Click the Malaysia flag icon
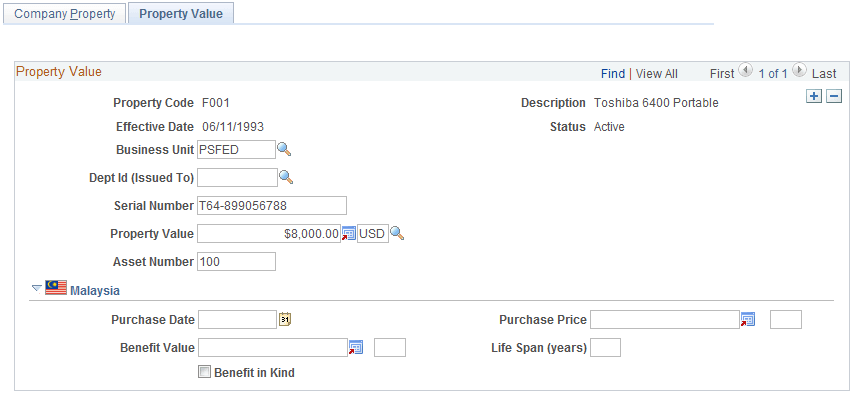Screen dimensions: 856x396 [x=56, y=288]
